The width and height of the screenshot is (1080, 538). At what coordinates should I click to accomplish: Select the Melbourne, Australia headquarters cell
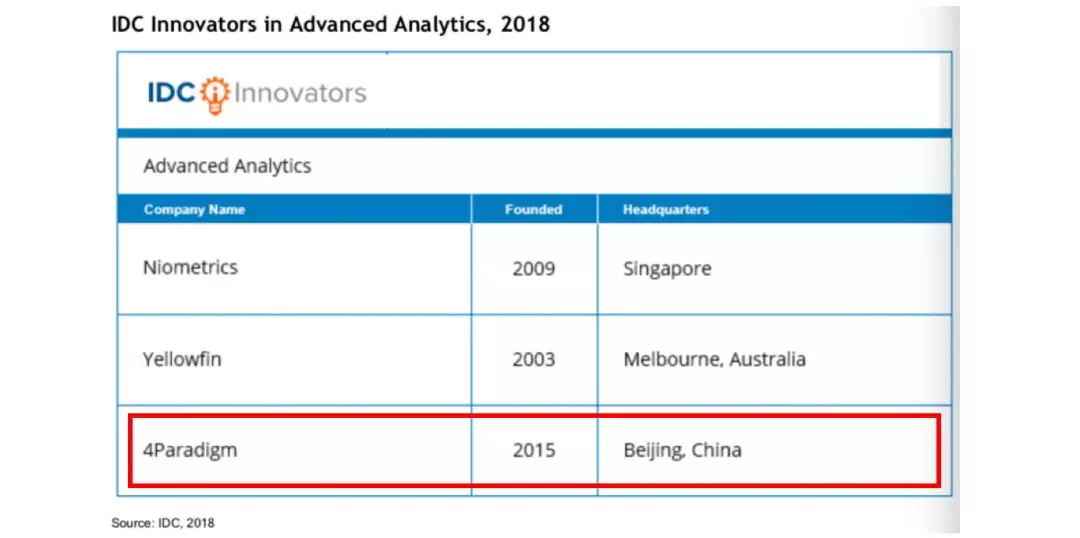tap(714, 359)
